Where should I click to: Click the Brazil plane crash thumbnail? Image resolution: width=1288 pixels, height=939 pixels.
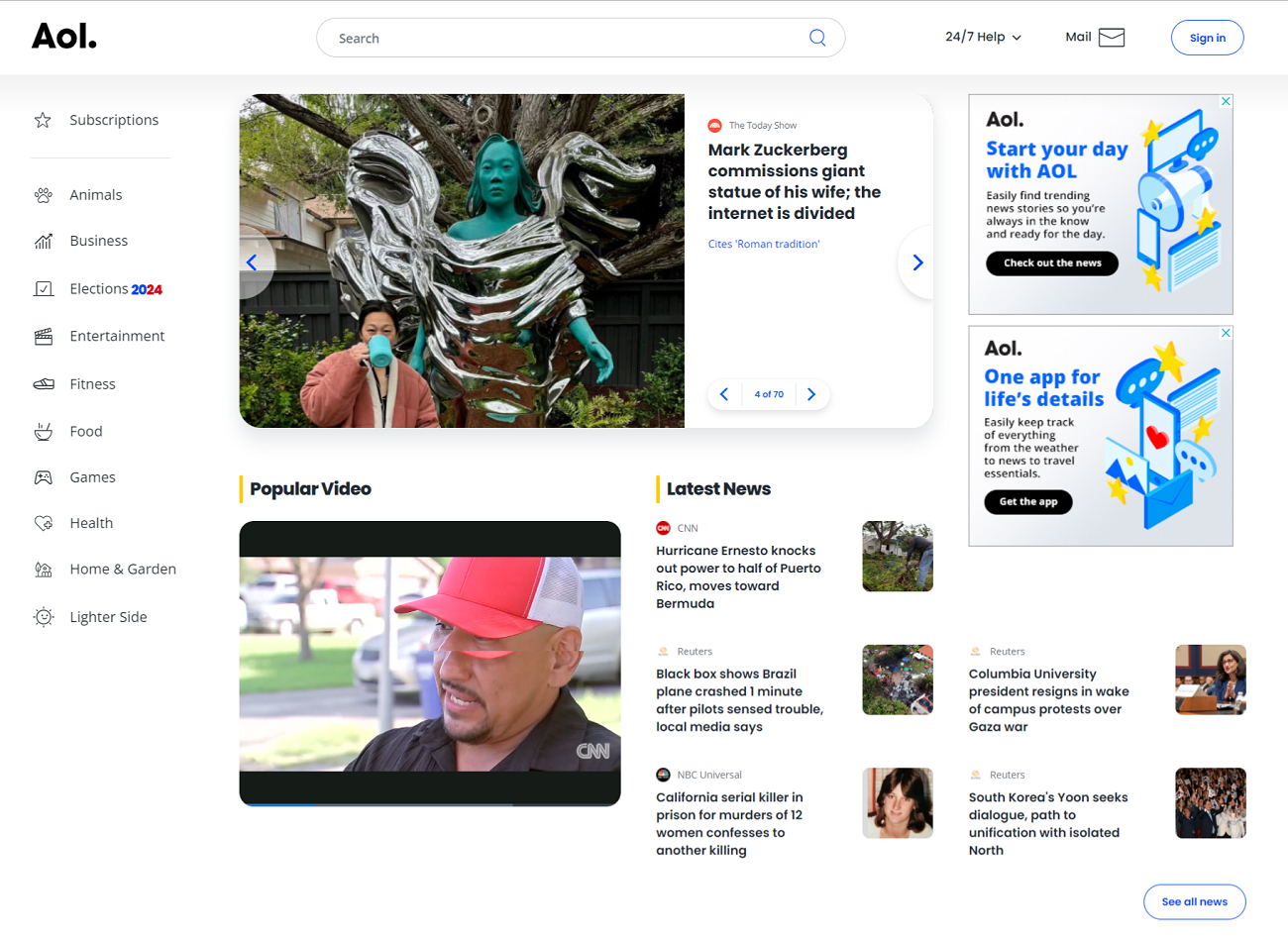coord(898,679)
